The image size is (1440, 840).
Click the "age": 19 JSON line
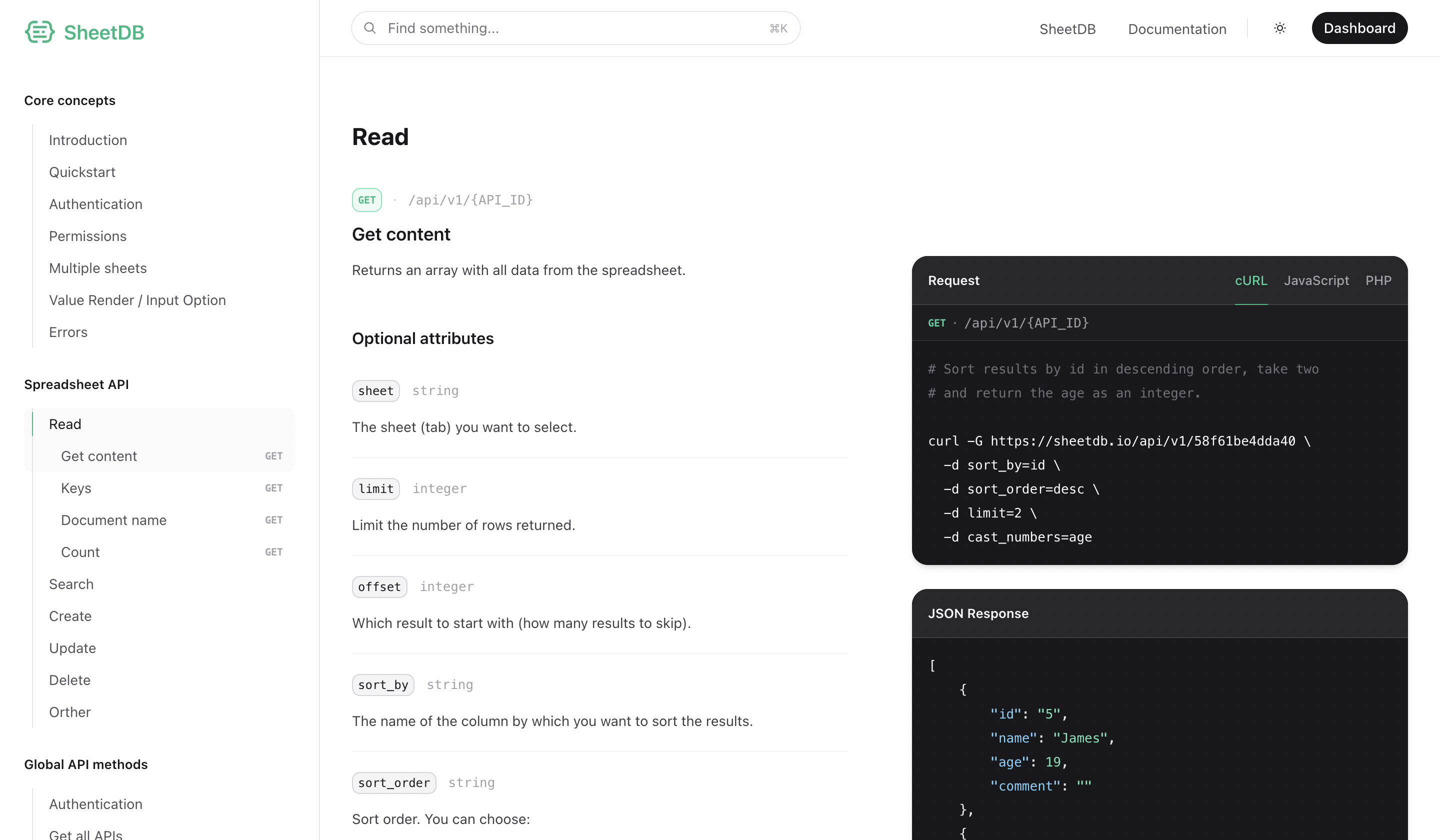coord(1028,761)
